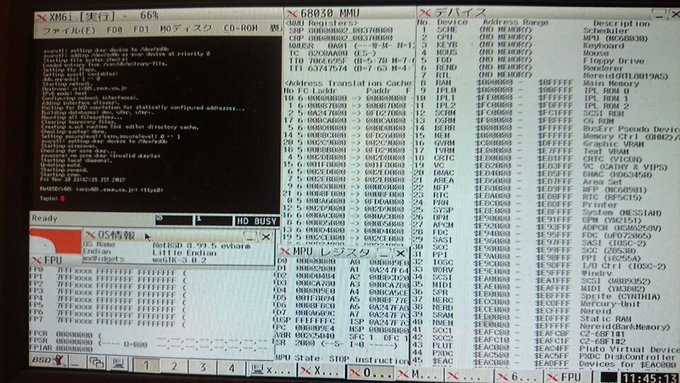680x383 pixels.
Task: Select the 'x...' terminal task button with monitor icon
Action: coord(271,370)
